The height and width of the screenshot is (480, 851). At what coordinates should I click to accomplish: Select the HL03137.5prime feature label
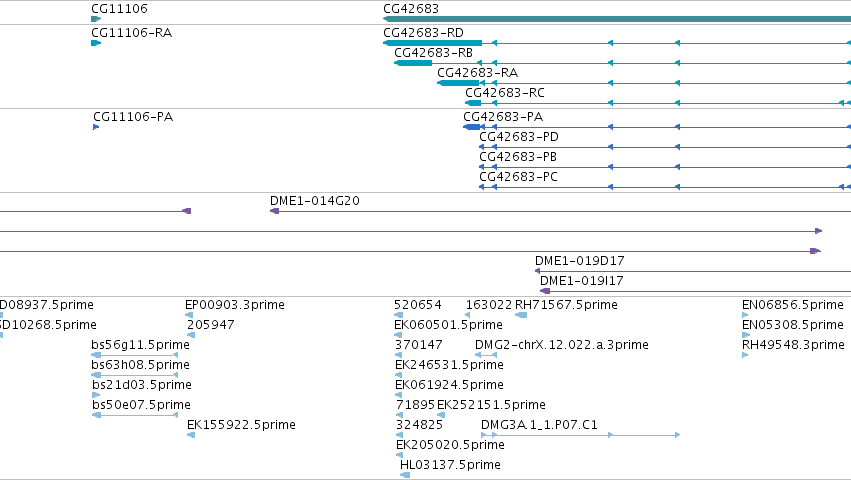[x=450, y=465]
